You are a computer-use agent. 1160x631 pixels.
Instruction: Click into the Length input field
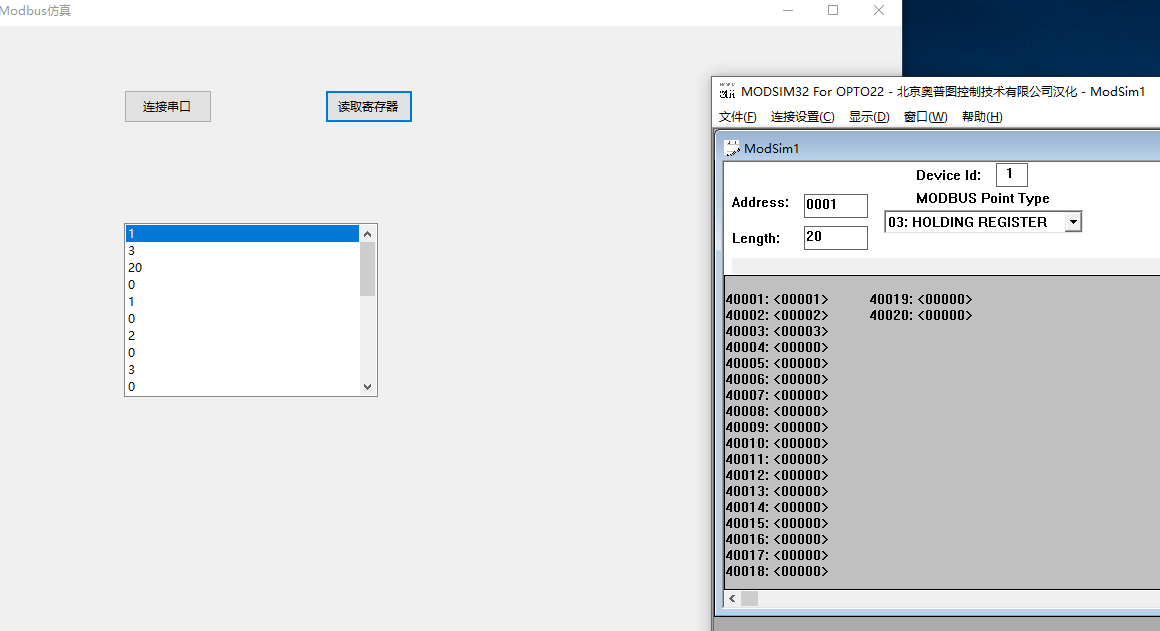point(835,238)
